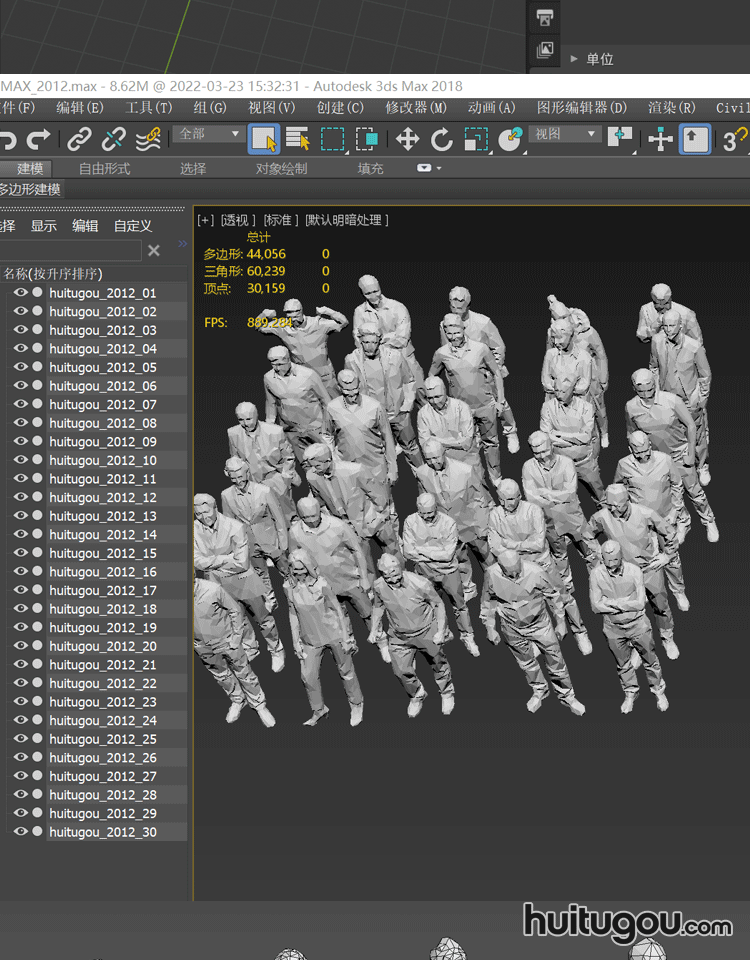
Task: Choose the Select and Rotate tool
Action: (441, 139)
